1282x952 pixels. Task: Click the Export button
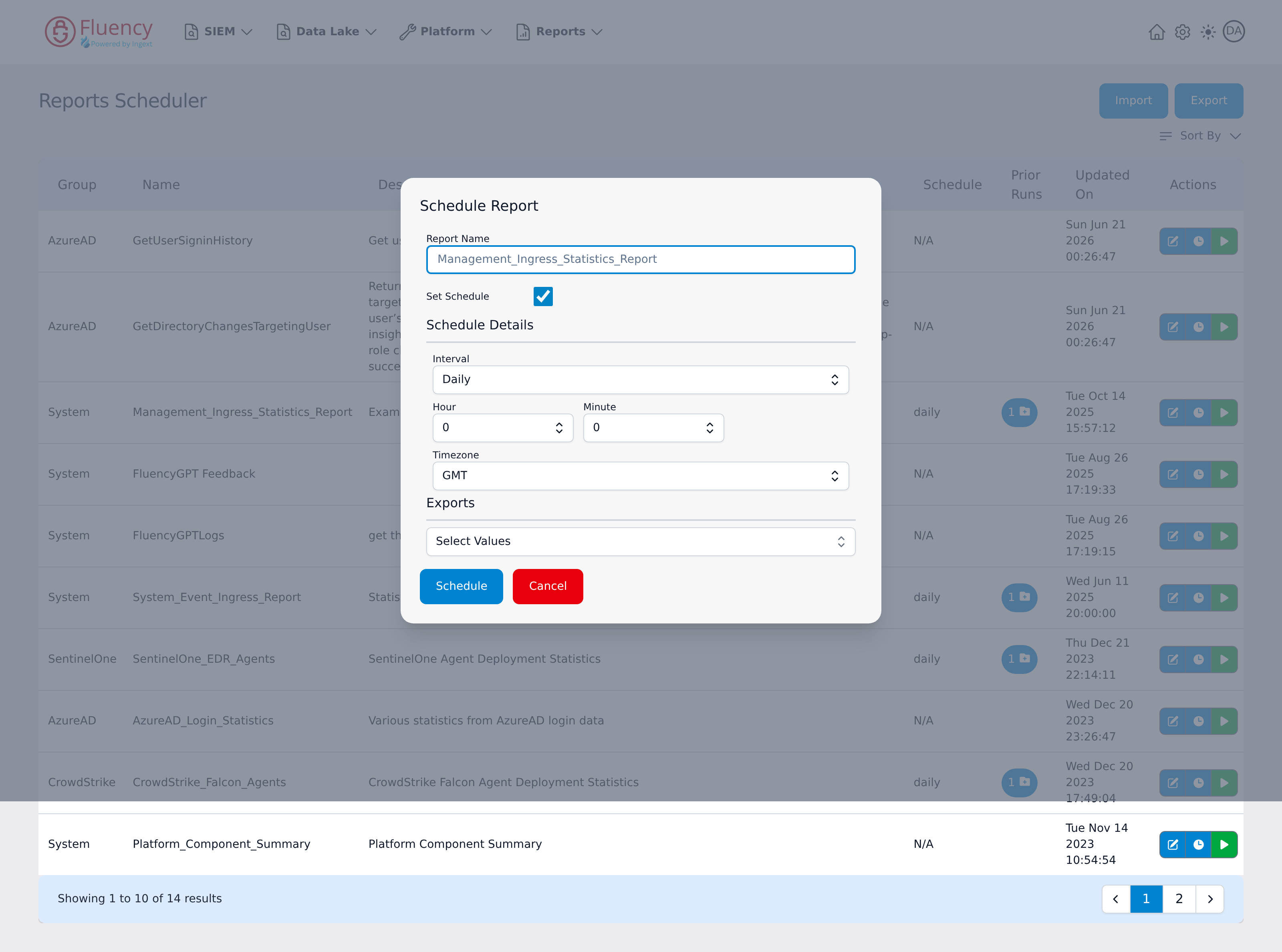tap(1208, 101)
